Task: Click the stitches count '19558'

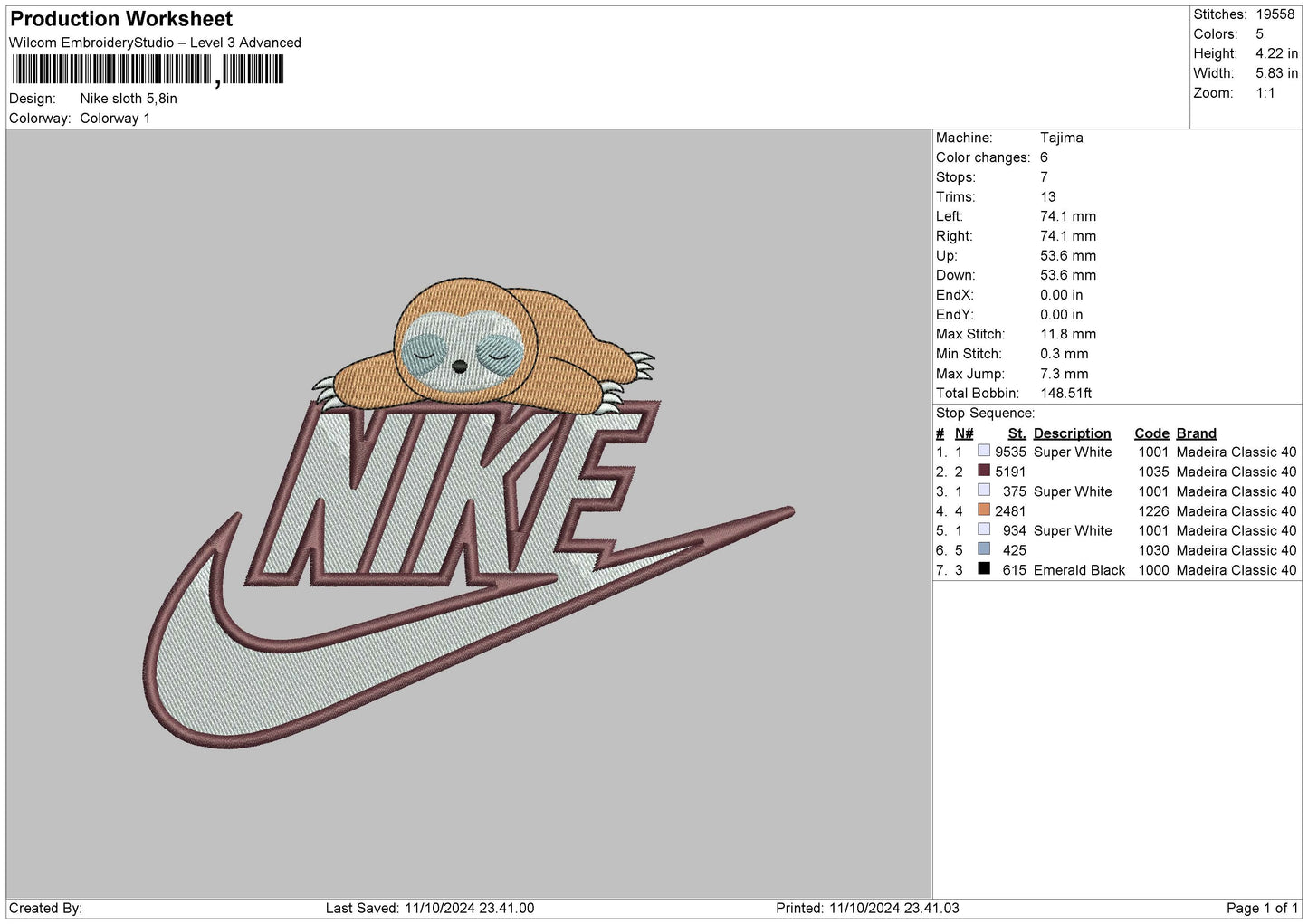Action: [x=1275, y=14]
